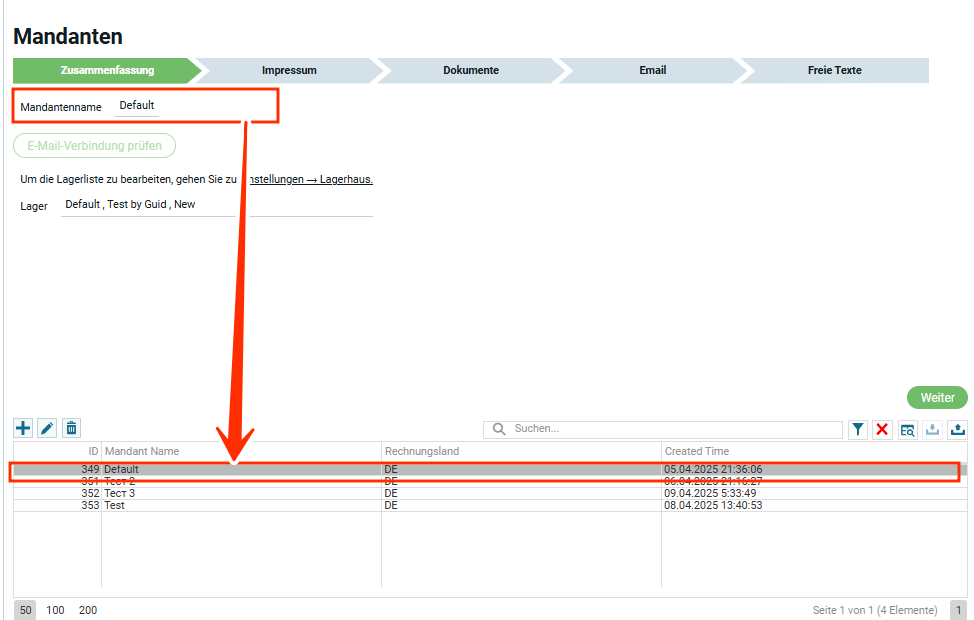Screen dimensions: 974x620
Task: Click the add new Mandant plus icon
Action: click(23, 429)
